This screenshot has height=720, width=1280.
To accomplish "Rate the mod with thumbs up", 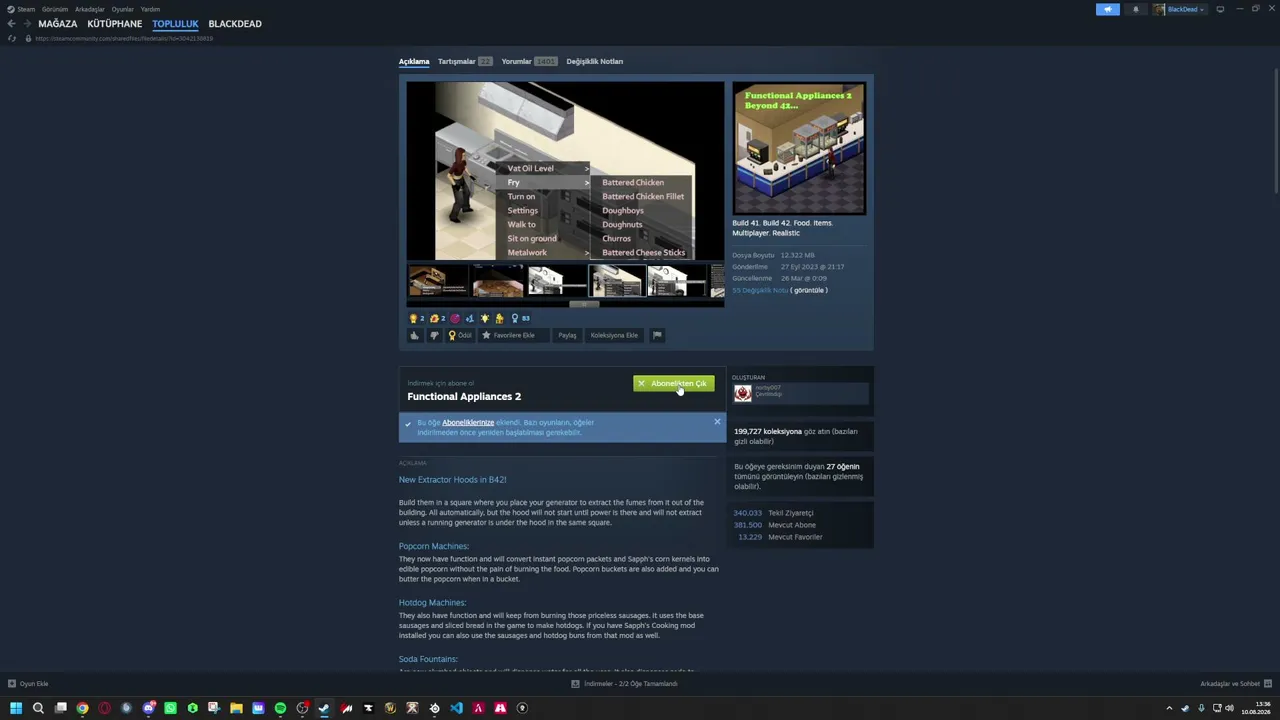I will (414, 335).
